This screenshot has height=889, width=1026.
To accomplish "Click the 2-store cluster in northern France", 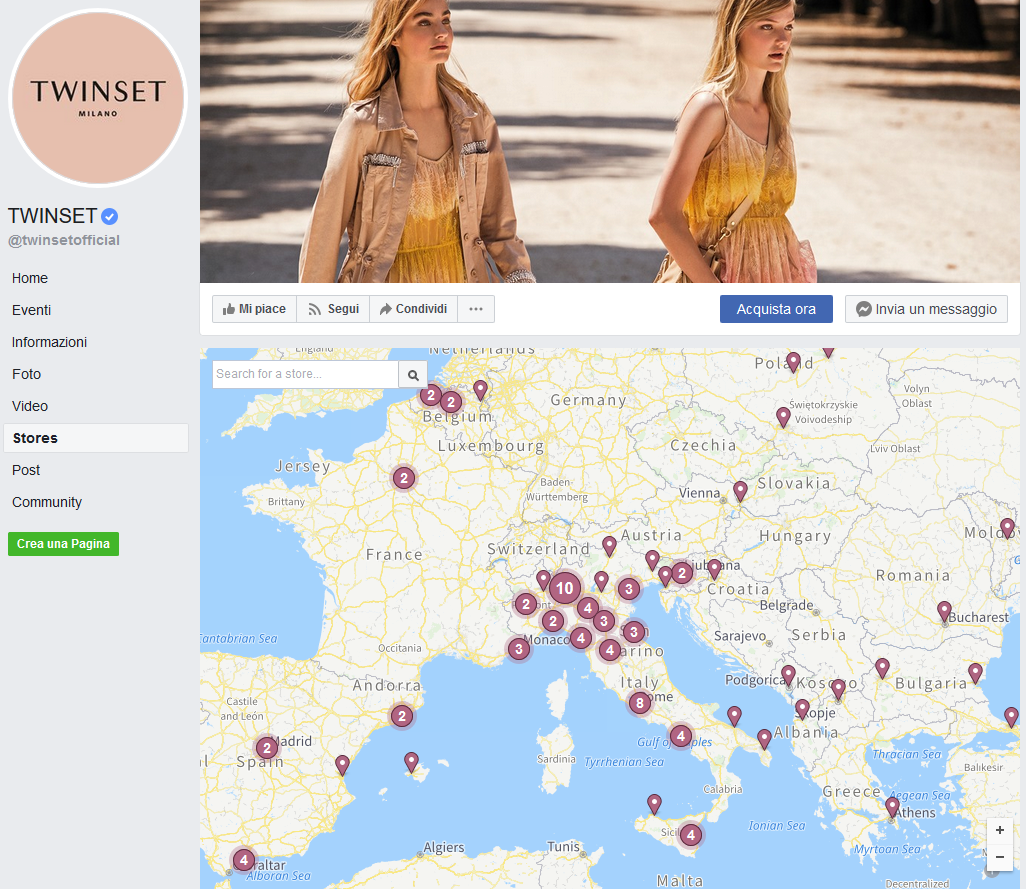I will [404, 478].
